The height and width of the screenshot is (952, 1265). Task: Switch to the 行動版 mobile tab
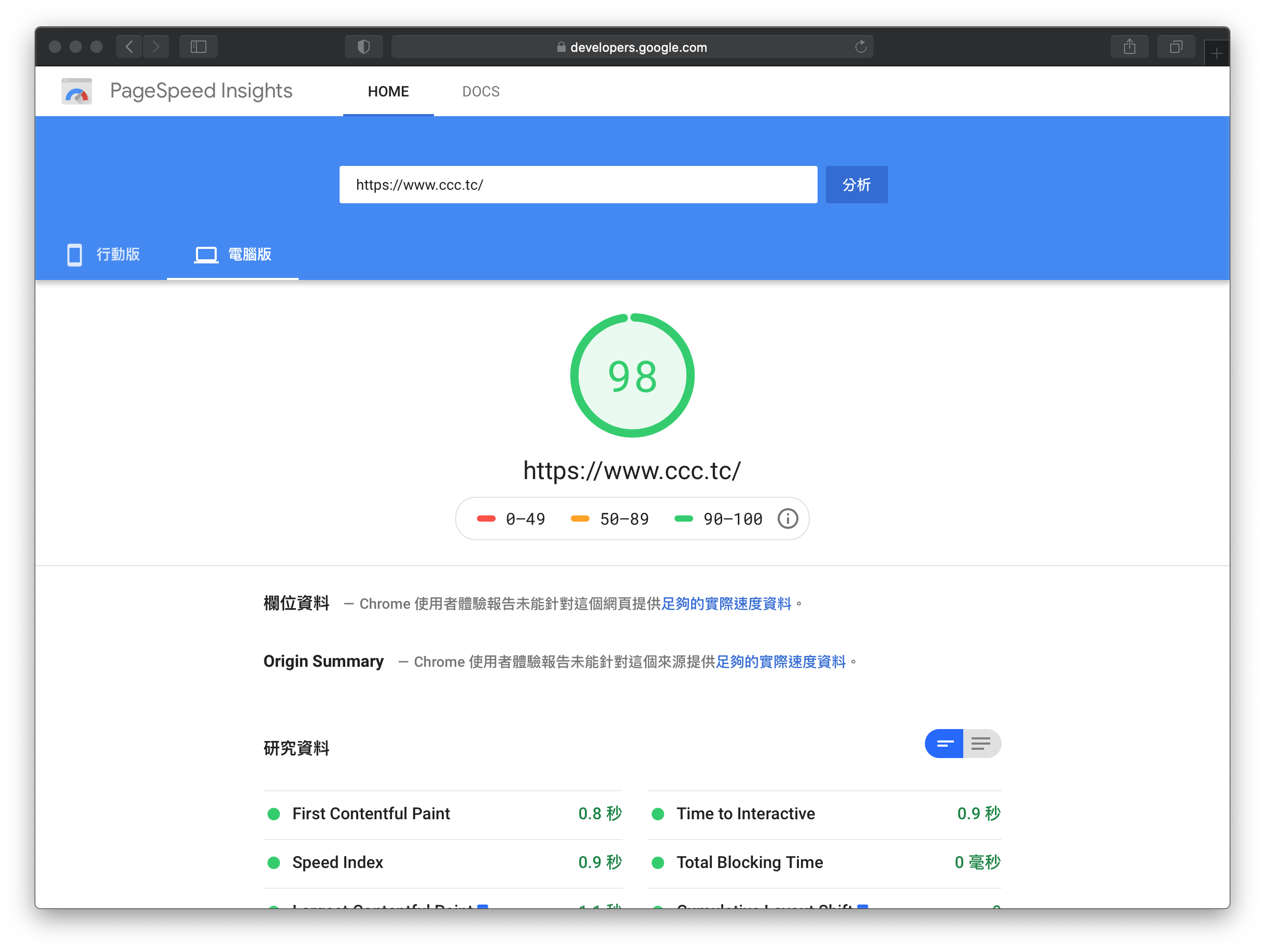click(x=104, y=255)
